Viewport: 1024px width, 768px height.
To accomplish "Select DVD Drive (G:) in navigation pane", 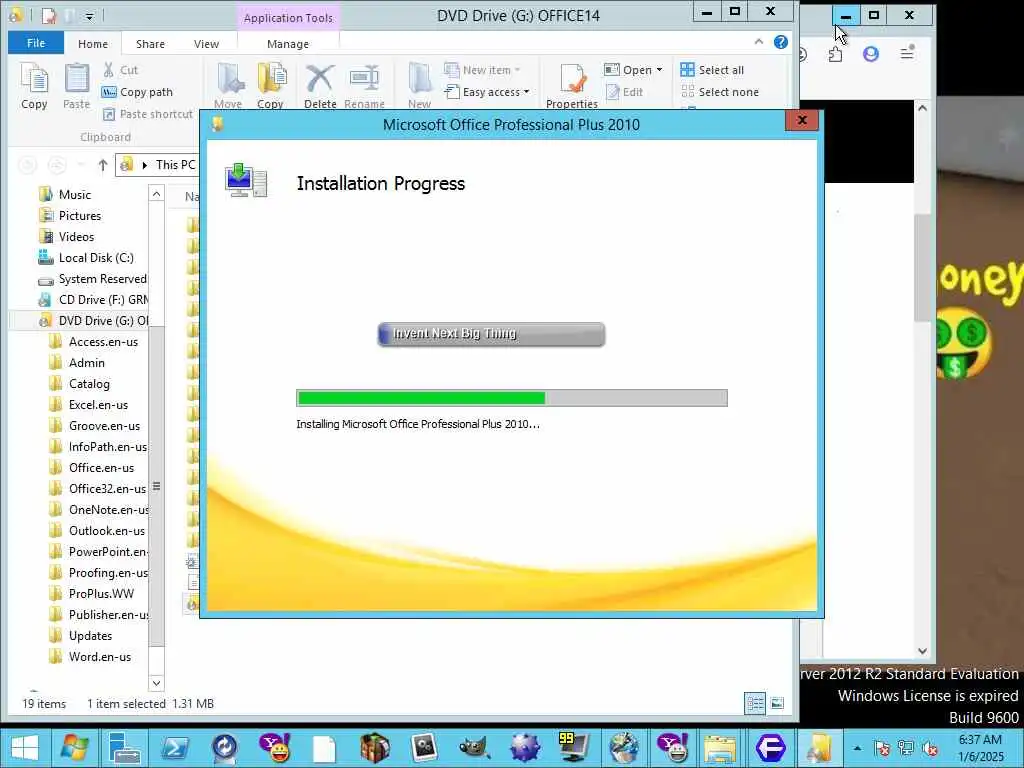I will pos(103,321).
